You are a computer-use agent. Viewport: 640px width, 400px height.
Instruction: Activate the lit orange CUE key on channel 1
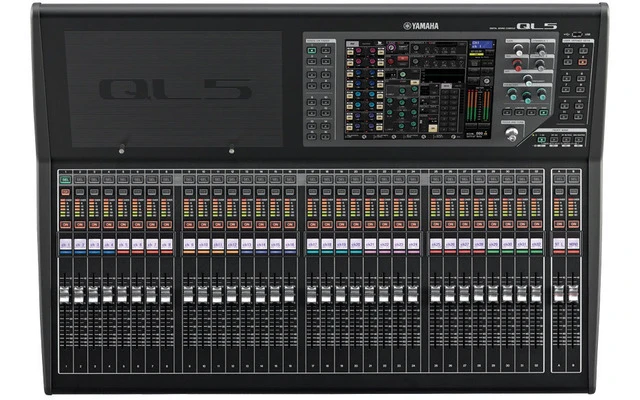65,192
